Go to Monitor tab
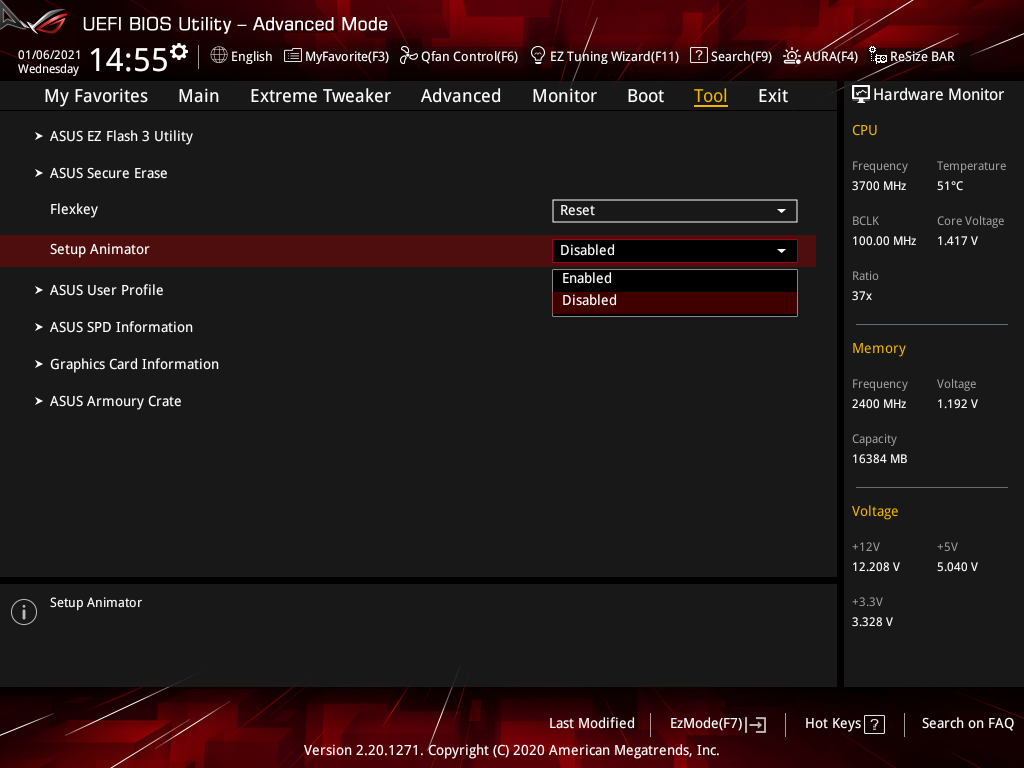1024x768 pixels. point(564,96)
